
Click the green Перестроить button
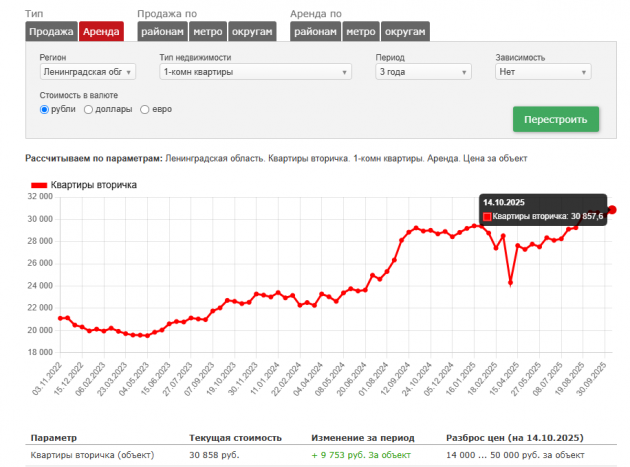coord(555,119)
